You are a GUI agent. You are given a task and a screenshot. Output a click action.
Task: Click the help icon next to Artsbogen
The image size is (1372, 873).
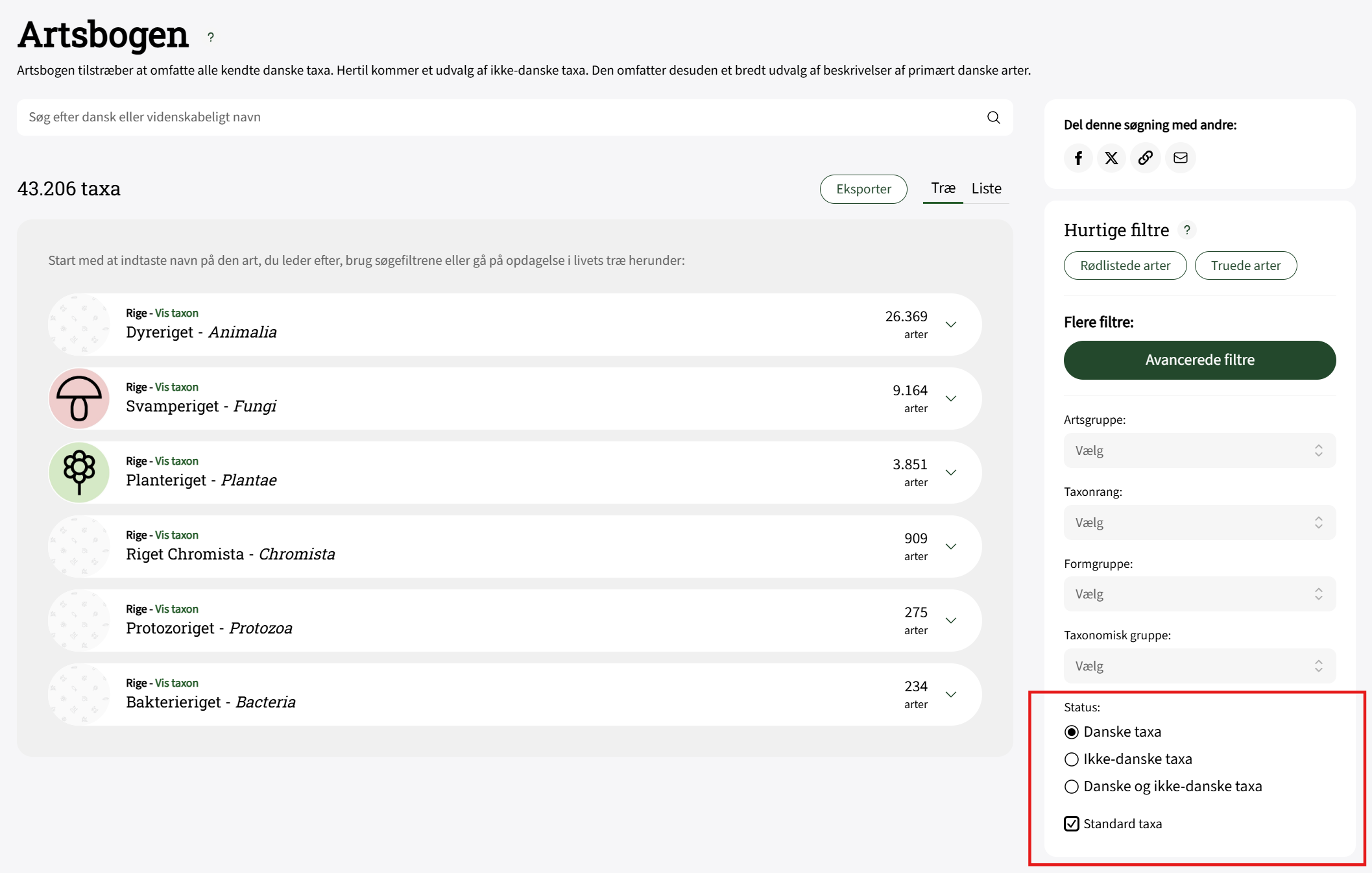(x=211, y=38)
